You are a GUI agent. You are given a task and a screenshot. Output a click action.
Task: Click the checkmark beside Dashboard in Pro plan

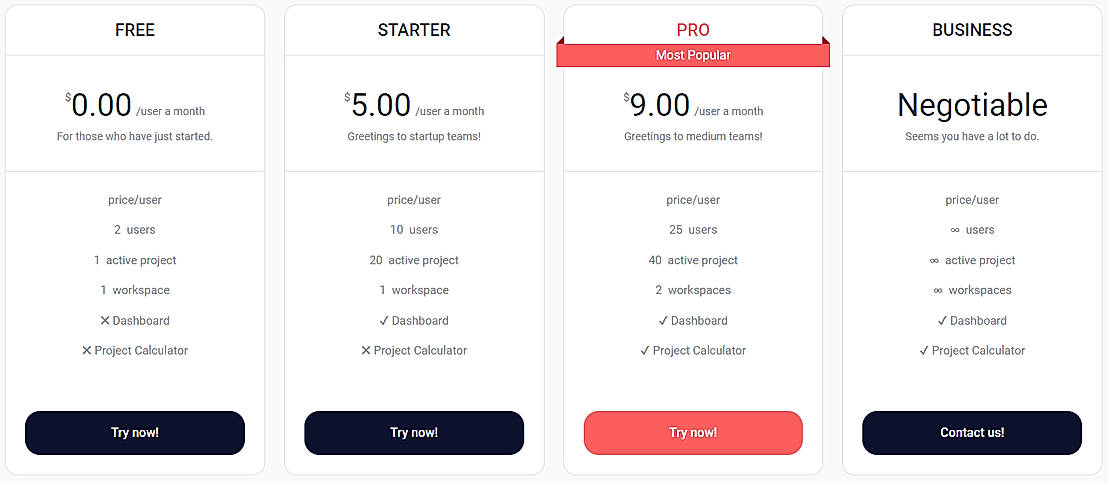[663, 321]
